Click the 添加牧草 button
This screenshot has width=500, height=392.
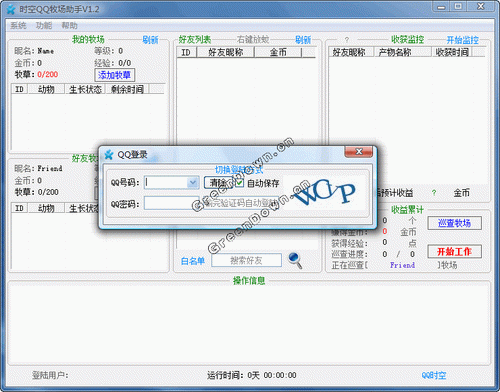point(115,75)
